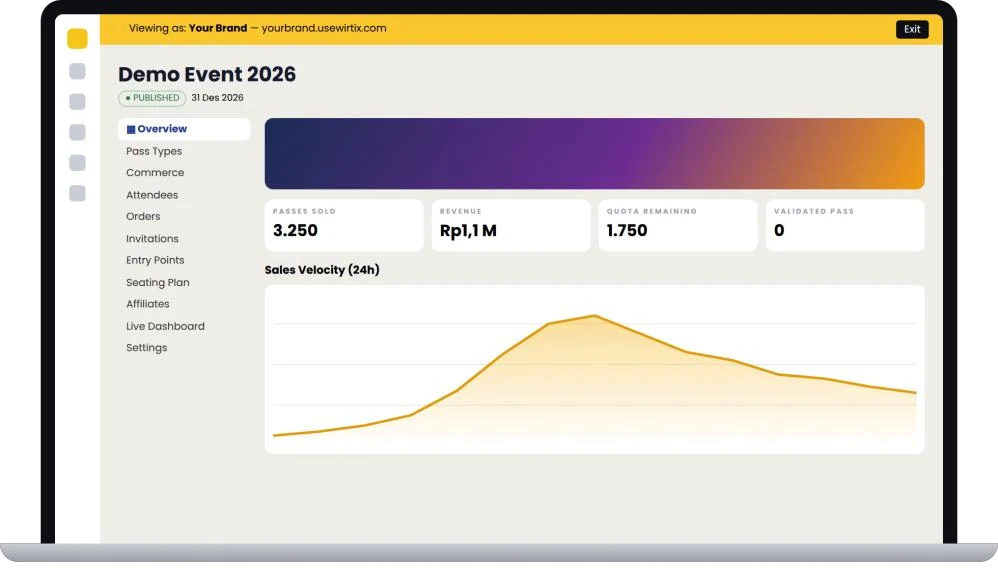Click the Quota Remaining card showing 1.750
Viewport: 998px width, 570px height.
(678, 225)
